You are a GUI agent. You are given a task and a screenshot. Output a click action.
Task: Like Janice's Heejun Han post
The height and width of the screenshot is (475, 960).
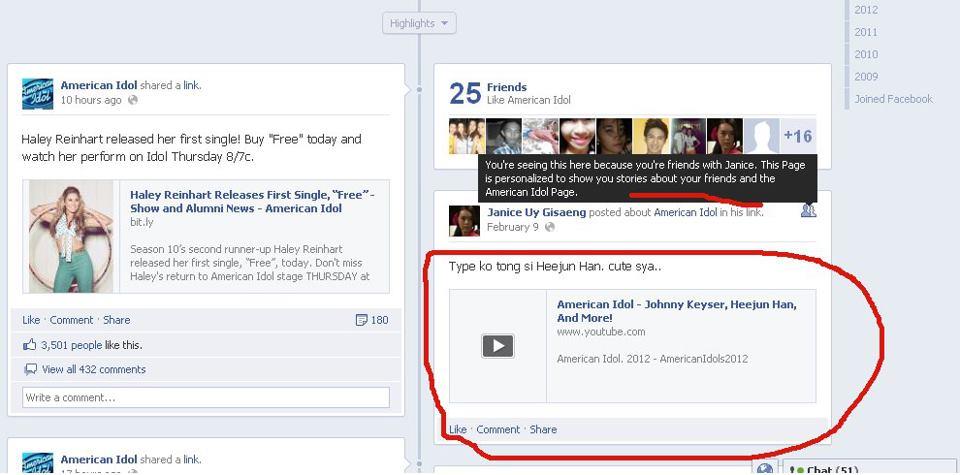(458, 429)
